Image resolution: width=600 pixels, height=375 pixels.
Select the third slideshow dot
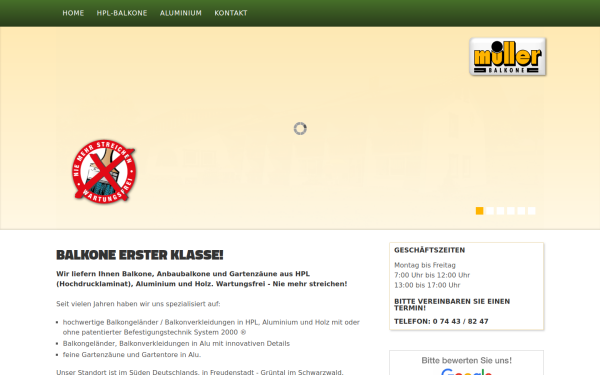click(x=500, y=211)
